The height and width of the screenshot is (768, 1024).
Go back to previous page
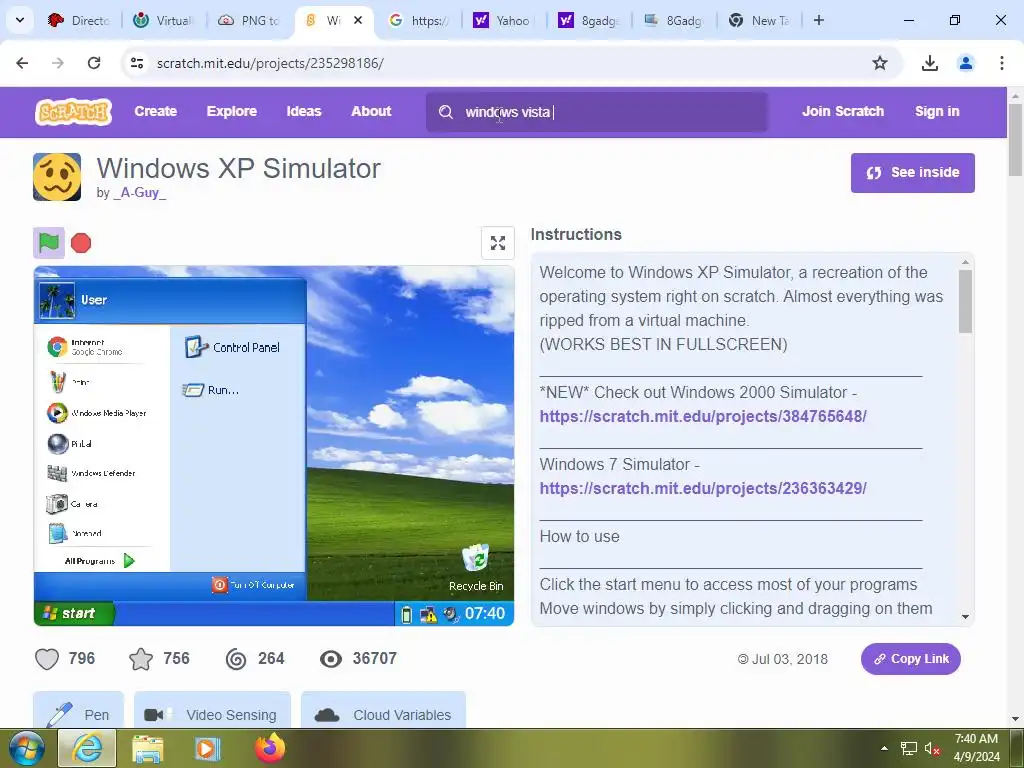click(x=22, y=63)
